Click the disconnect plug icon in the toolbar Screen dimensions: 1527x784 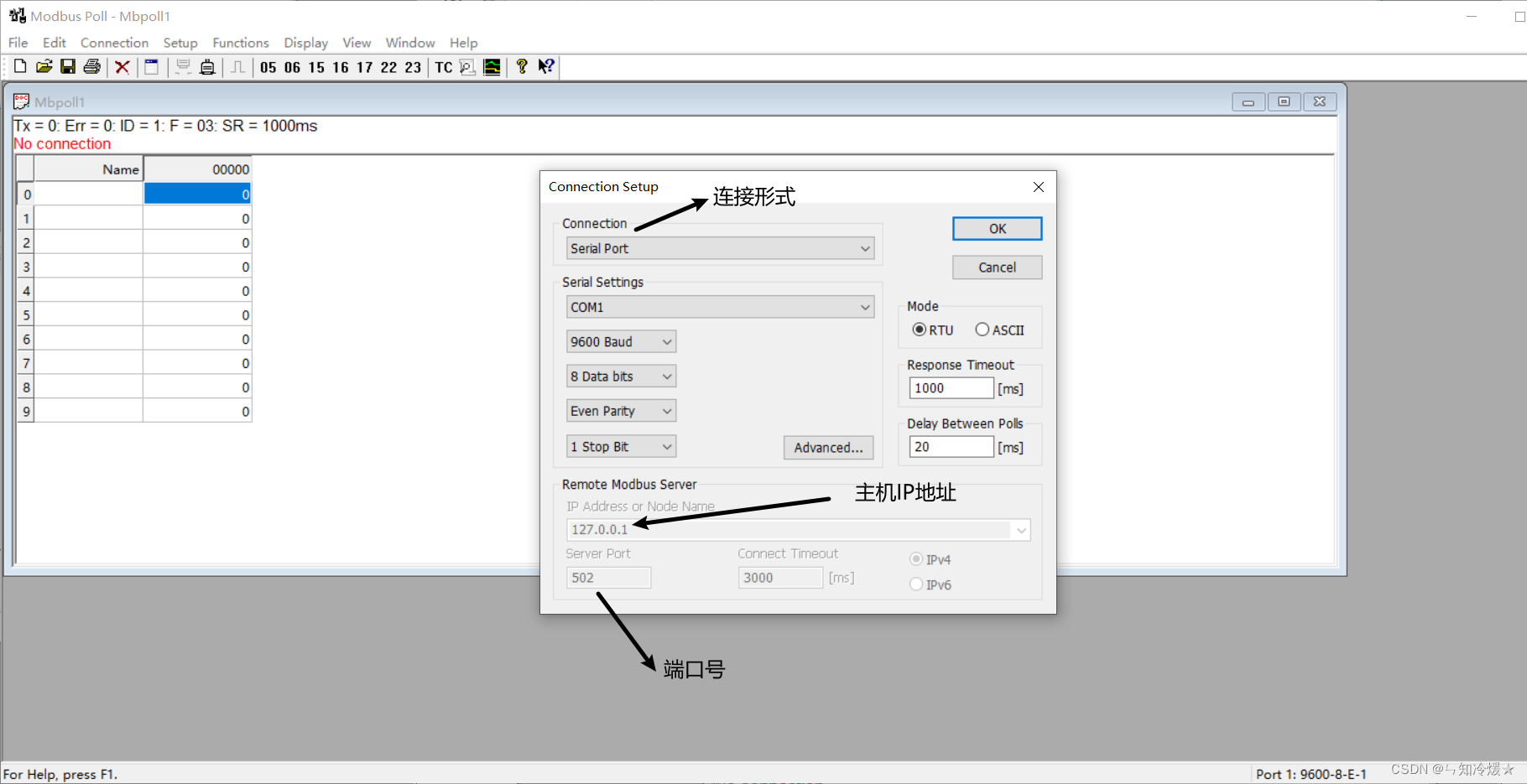point(207,67)
